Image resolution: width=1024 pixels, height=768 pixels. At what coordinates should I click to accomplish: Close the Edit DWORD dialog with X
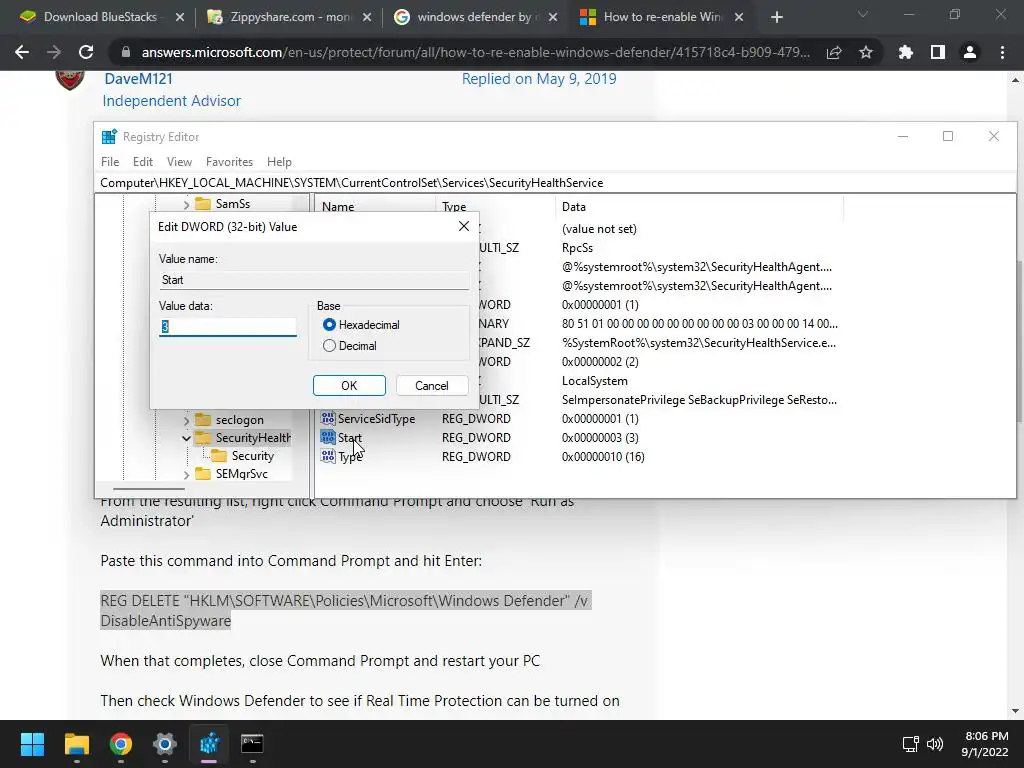(464, 226)
